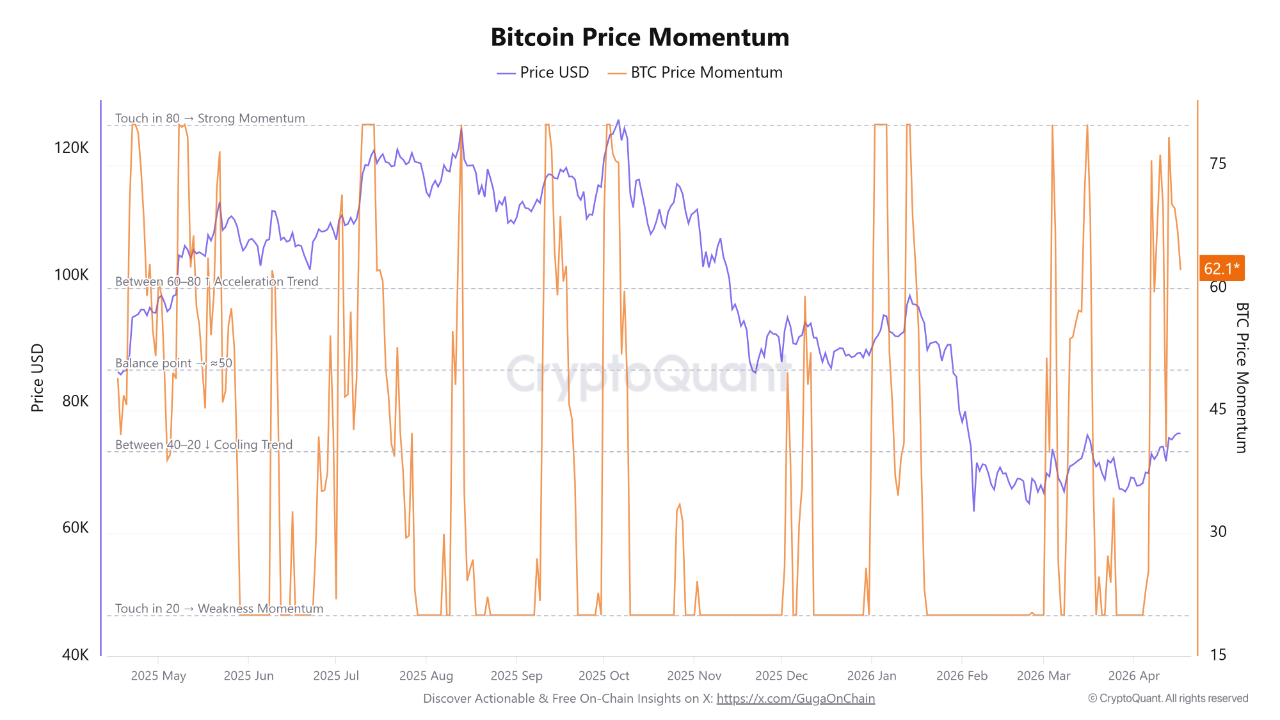Click the 120K tick on the left axis
Image resolution: width=1280 pixels, height=720 pixels.
click(71, 147)
